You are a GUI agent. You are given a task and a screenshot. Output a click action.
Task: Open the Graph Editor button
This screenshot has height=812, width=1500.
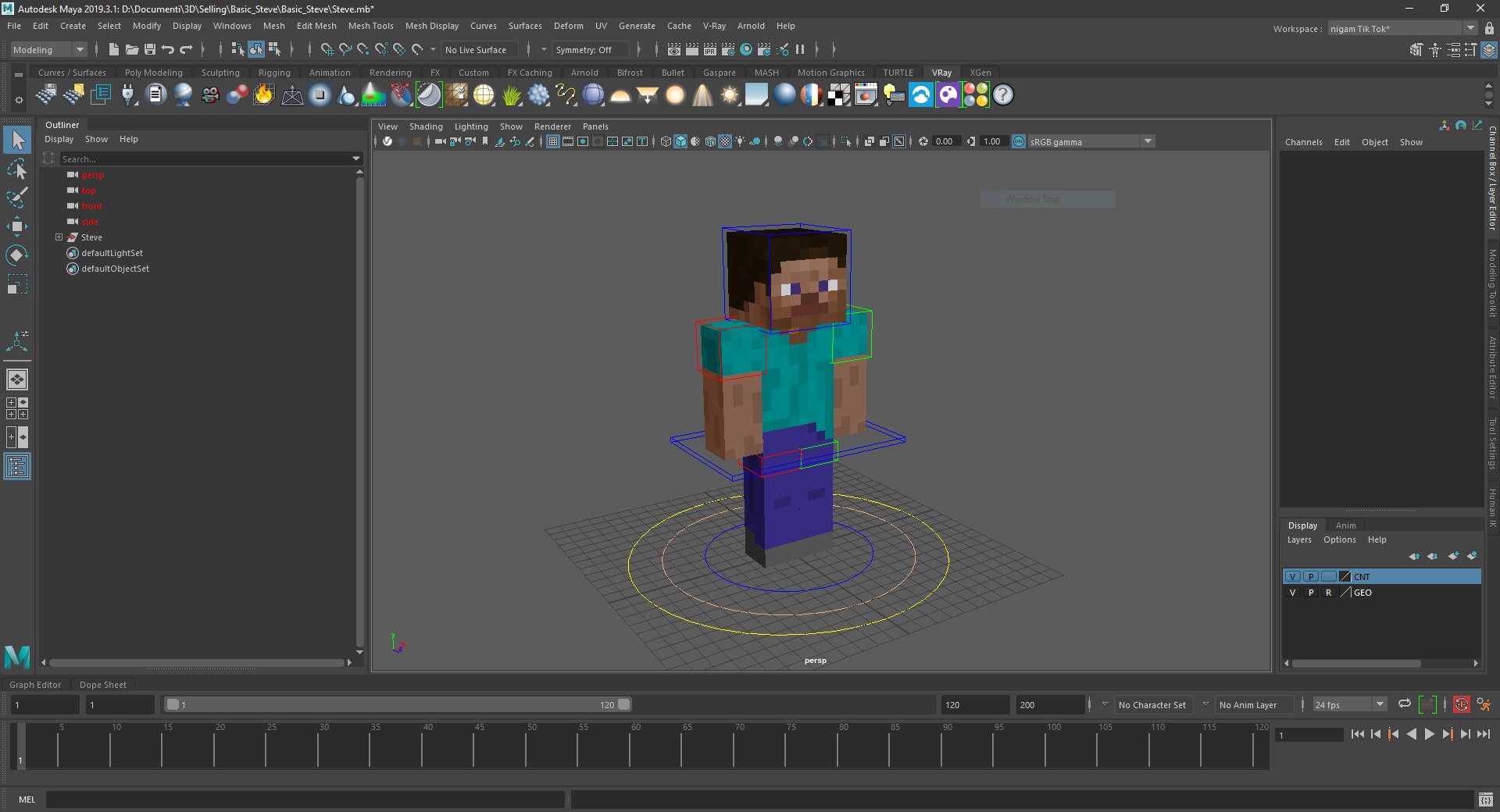(x=35, y=685)
